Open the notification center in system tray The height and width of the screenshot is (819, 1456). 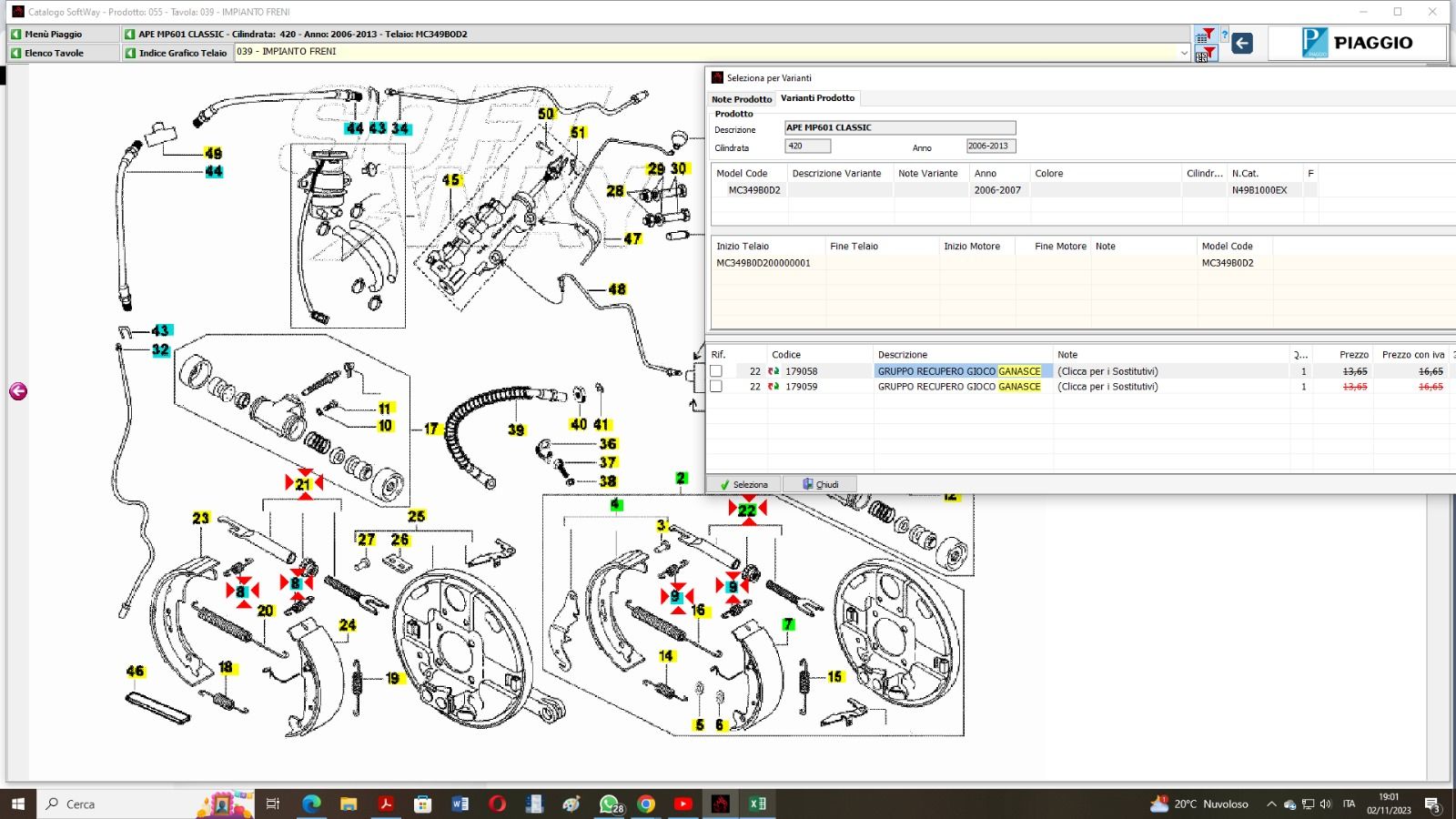(1432, 804)
